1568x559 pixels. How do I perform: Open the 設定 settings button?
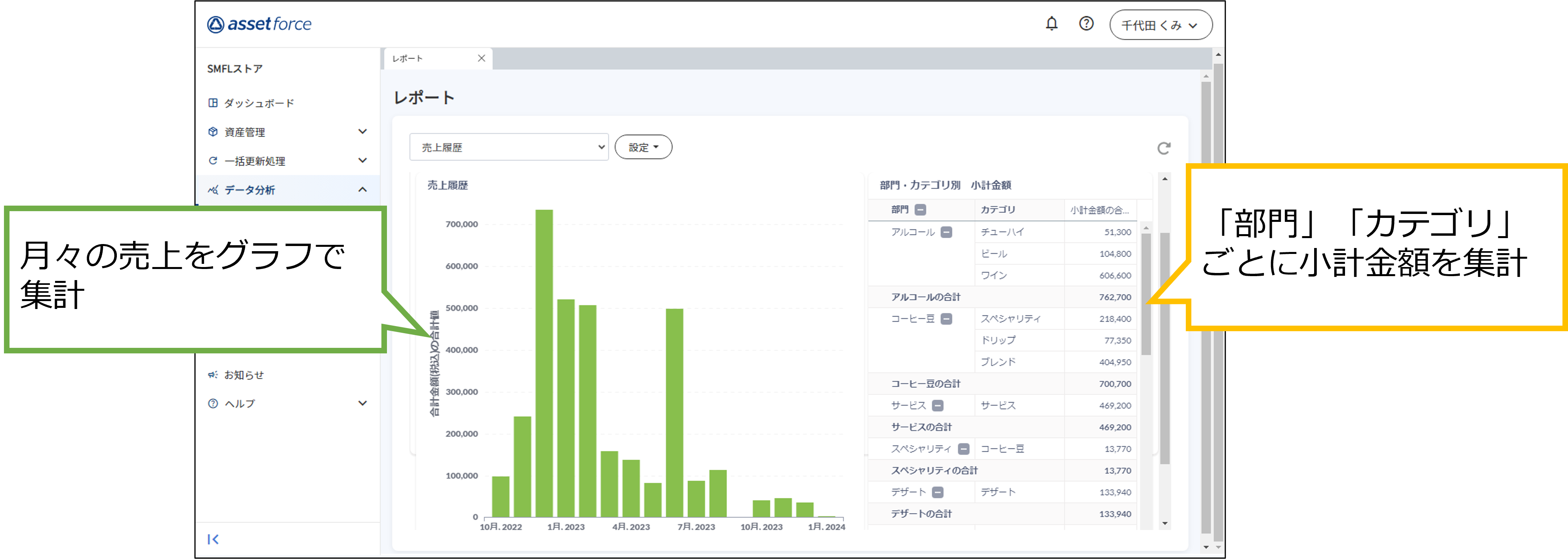[x=643, y=147]
